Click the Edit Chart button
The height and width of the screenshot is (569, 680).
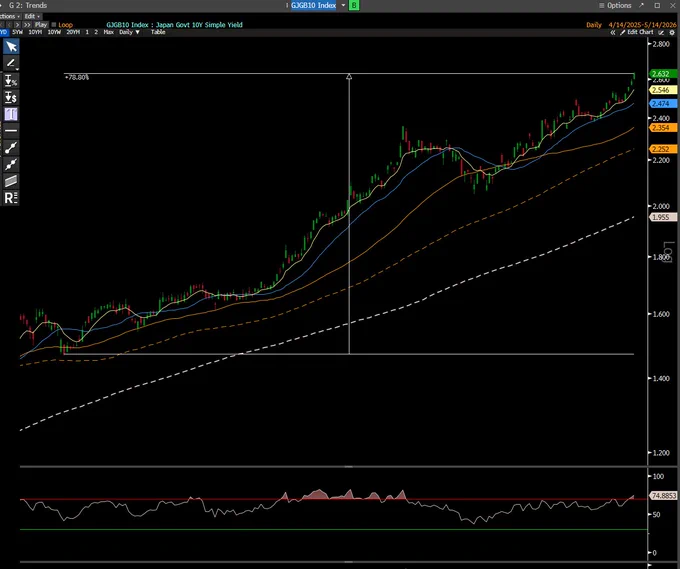pos(636,33)
